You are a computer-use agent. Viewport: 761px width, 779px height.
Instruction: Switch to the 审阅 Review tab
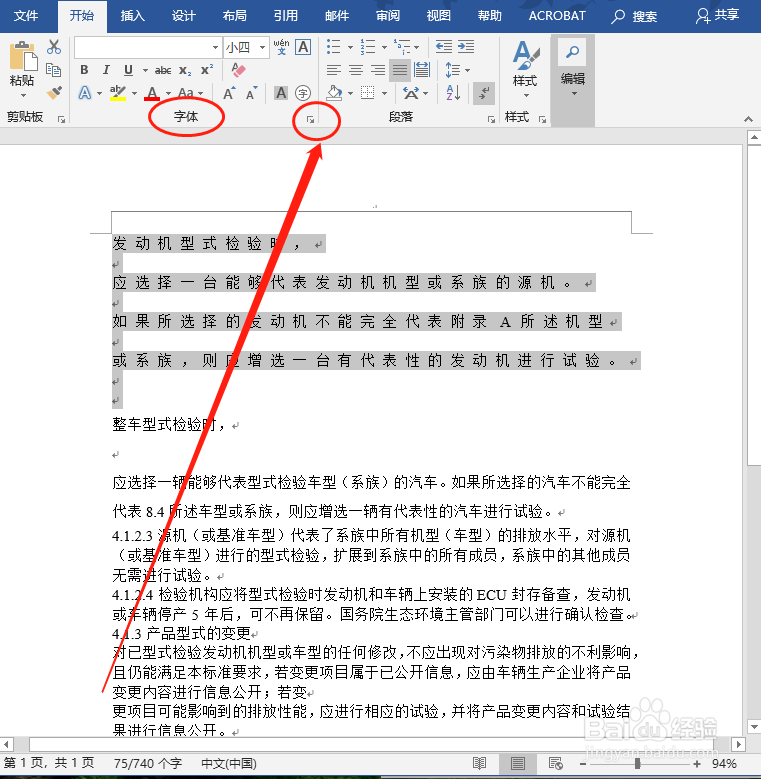pos(388,16)
